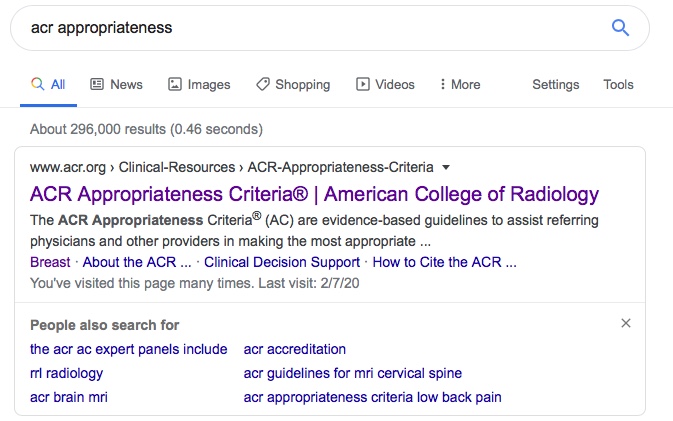673x421 pixels.
Task: Switch to the All results tab
Action: tap(49, 85)
